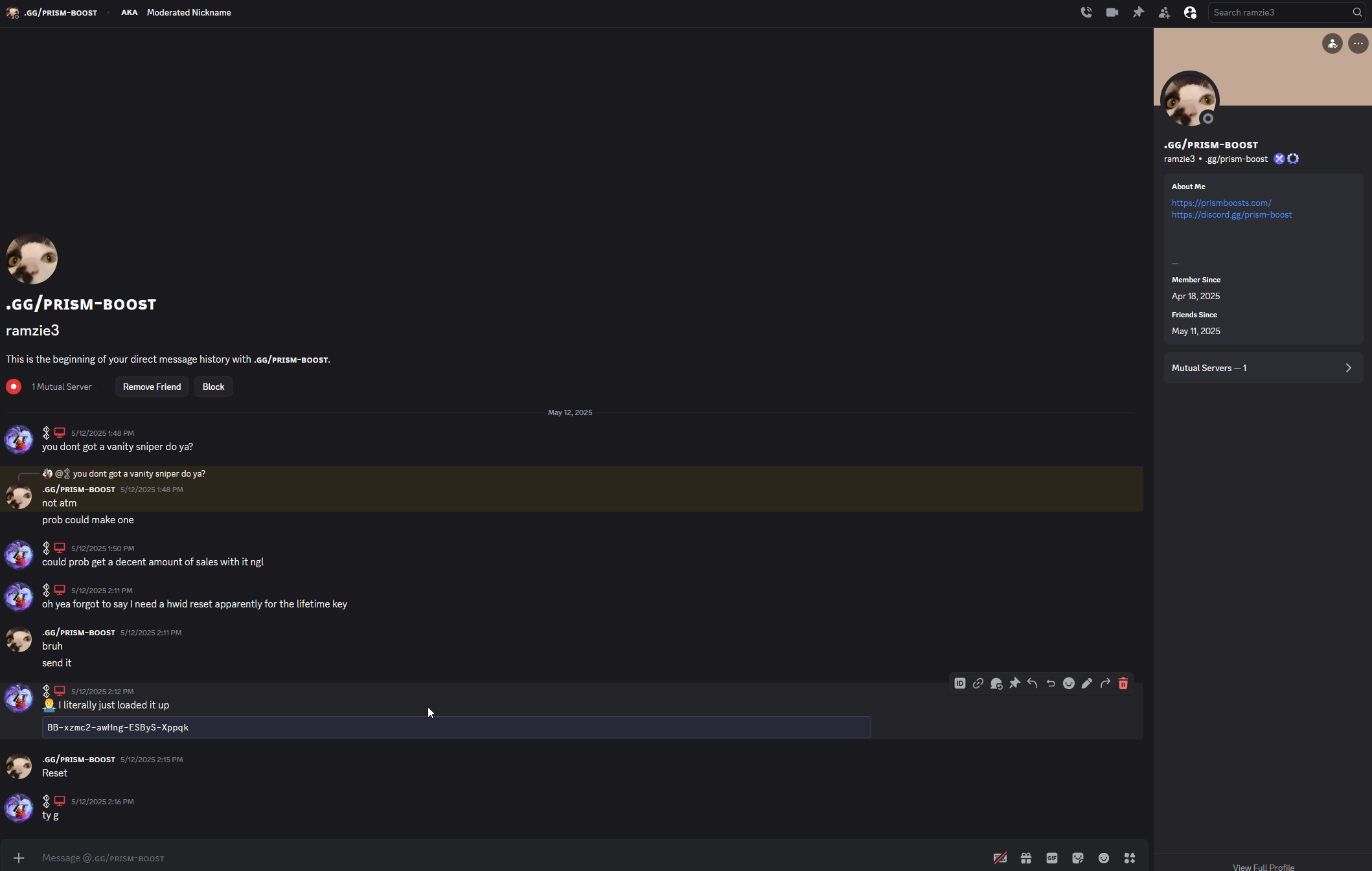
Task: Delete the hovered message
Action: tap(1123, 683)
